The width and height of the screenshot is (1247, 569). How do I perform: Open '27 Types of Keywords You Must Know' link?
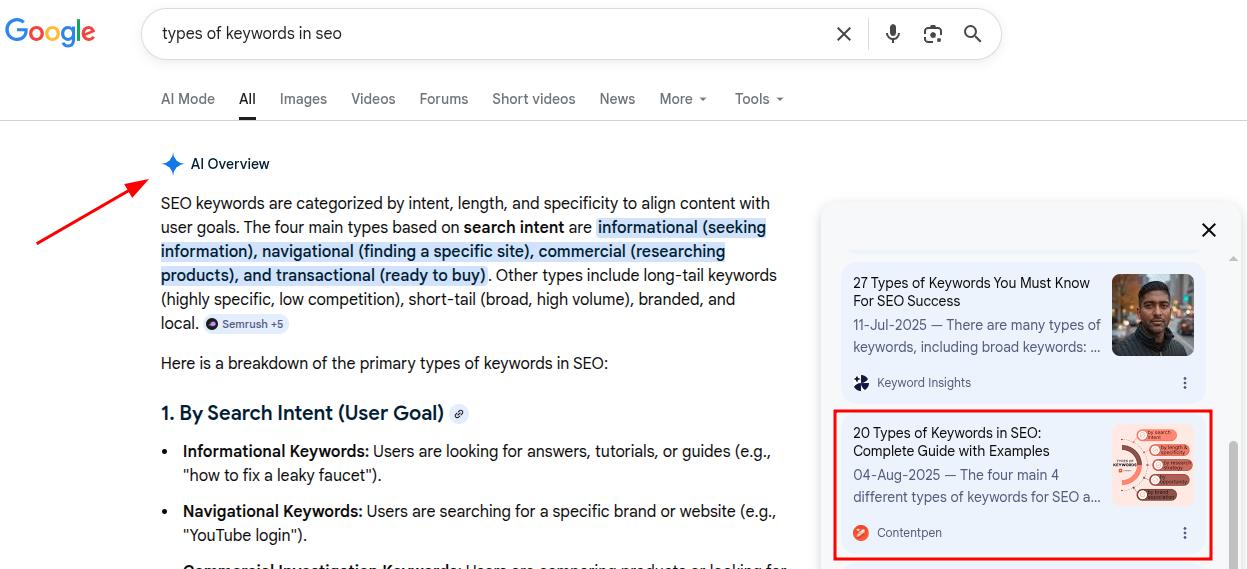pyautogui.click(x=971, y=292)
